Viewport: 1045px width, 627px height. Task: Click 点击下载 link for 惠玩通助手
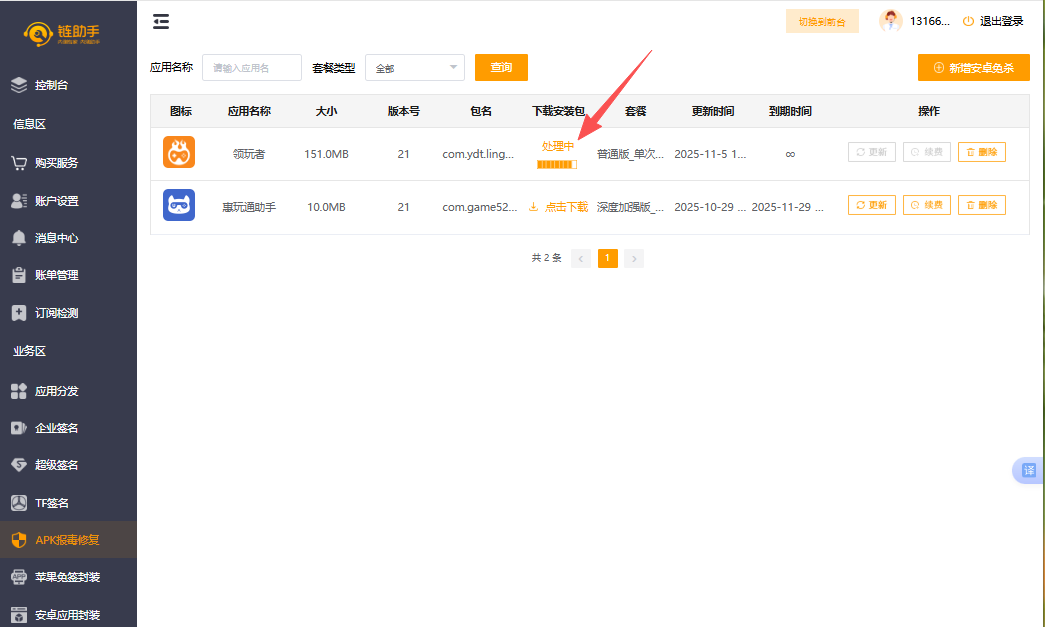coord(558,207)
